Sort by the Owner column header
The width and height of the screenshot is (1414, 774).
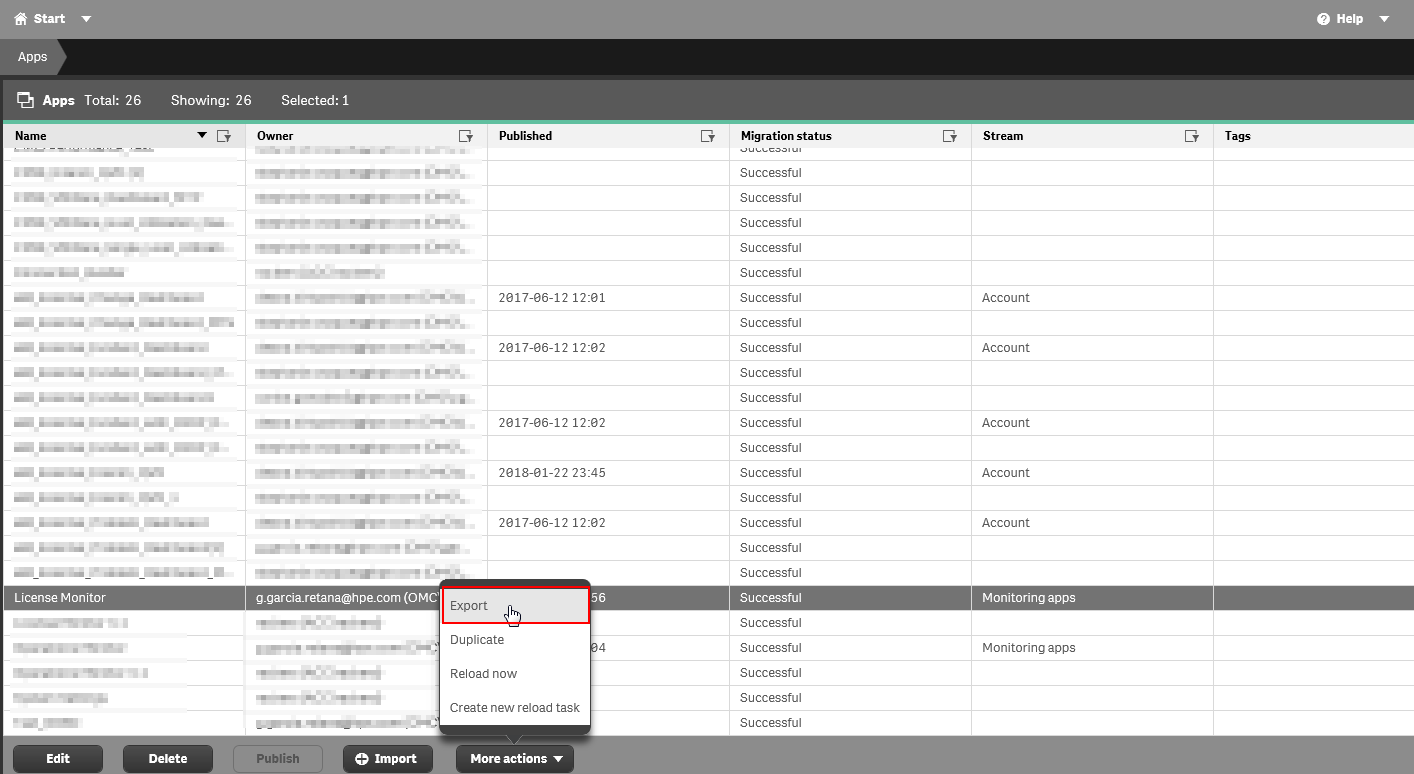(275, 136)
